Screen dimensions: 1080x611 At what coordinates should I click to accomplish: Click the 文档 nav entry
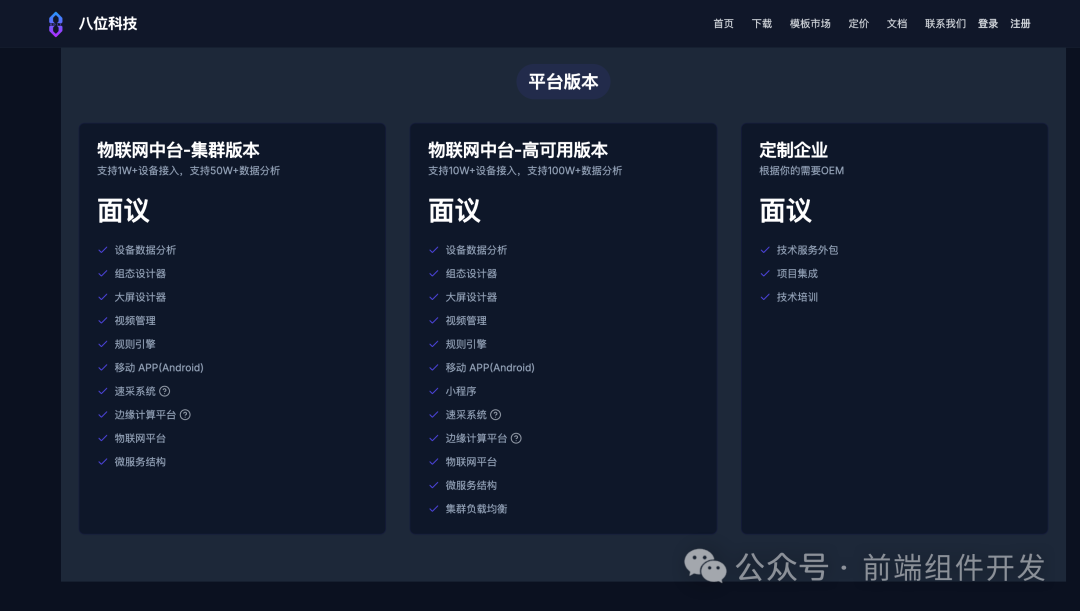click(x=897, y=23)
